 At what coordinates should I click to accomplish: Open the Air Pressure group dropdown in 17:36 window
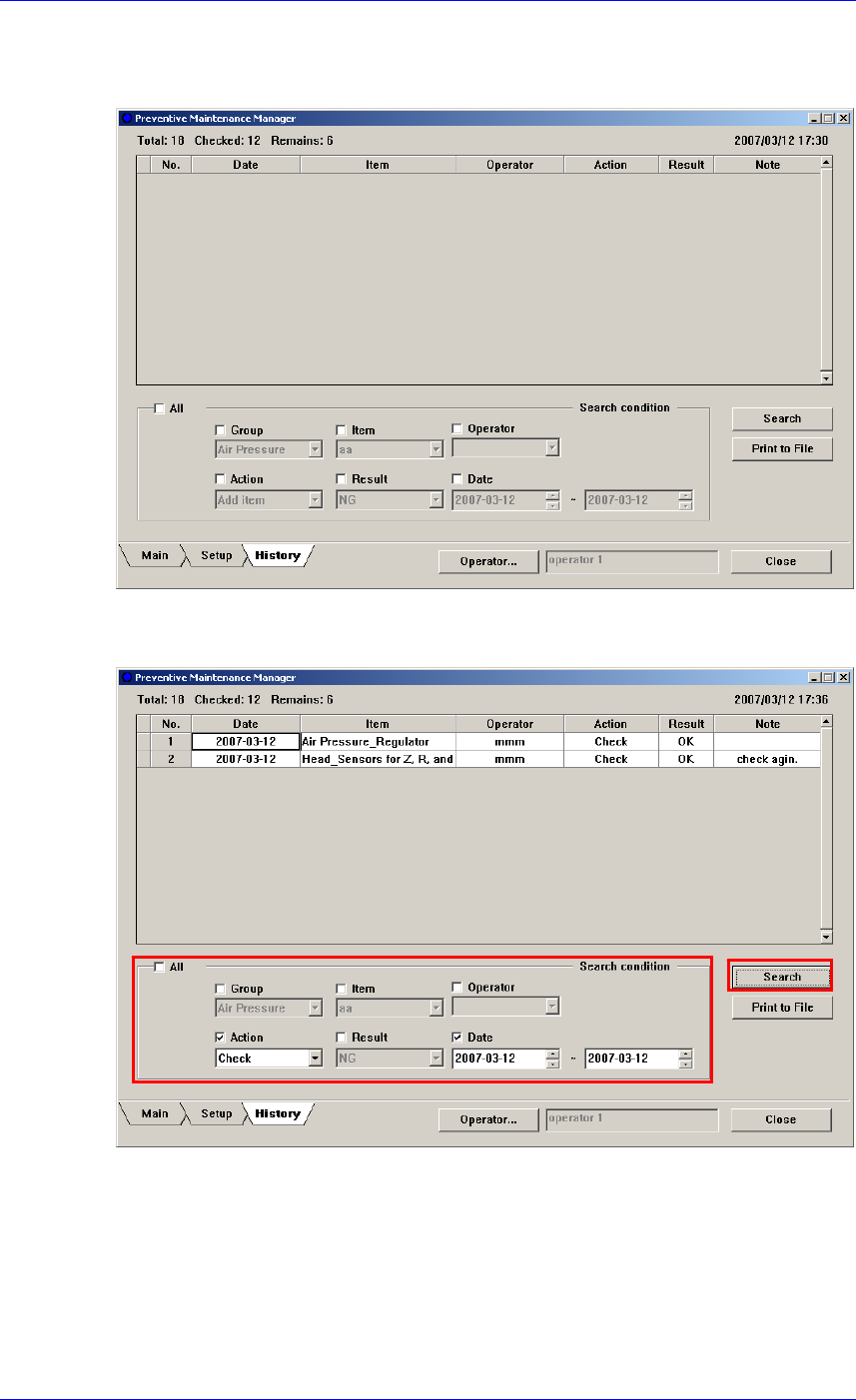[x=316, y=1008]
